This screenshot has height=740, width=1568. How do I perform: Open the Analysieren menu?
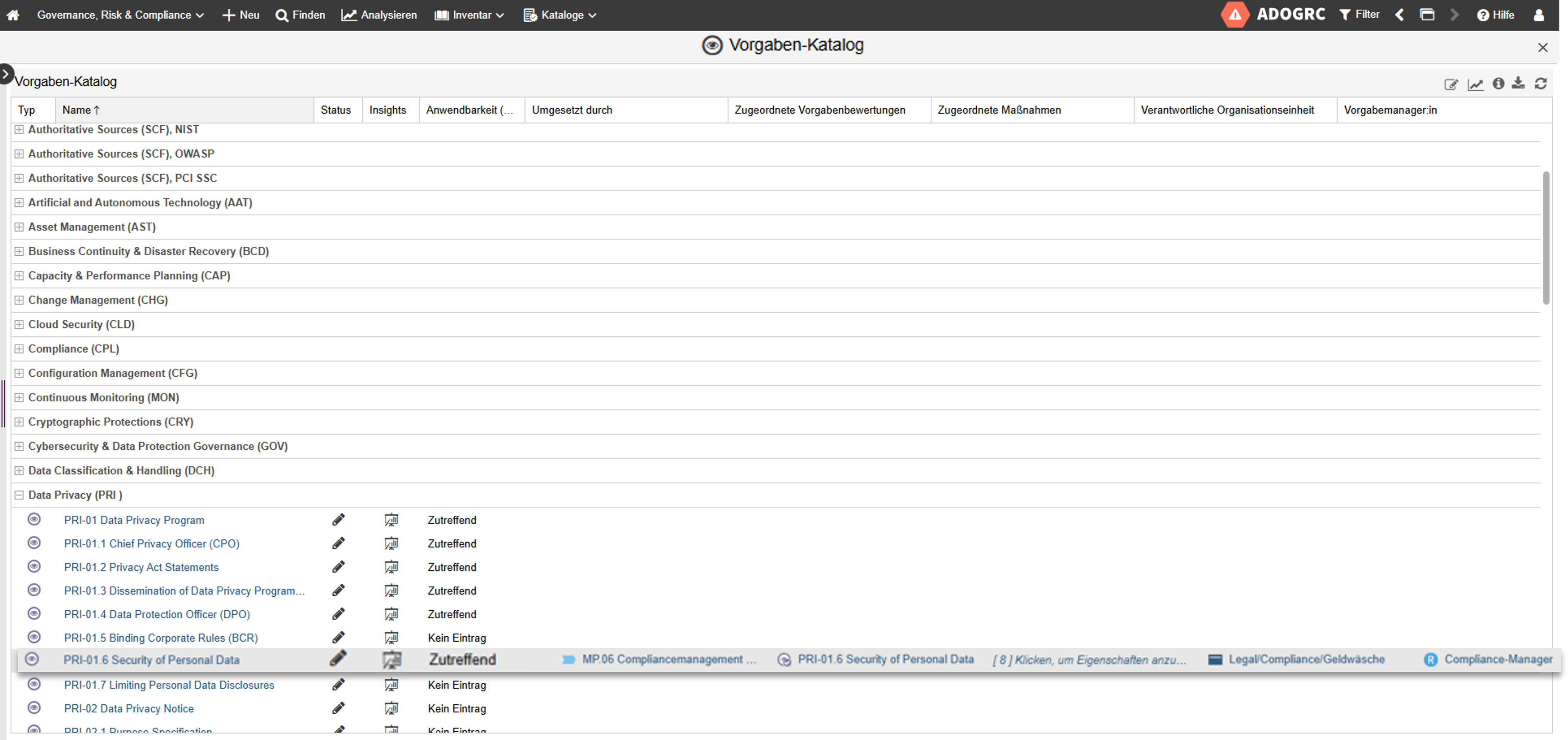pyautogui.click(x=379, y=15)
